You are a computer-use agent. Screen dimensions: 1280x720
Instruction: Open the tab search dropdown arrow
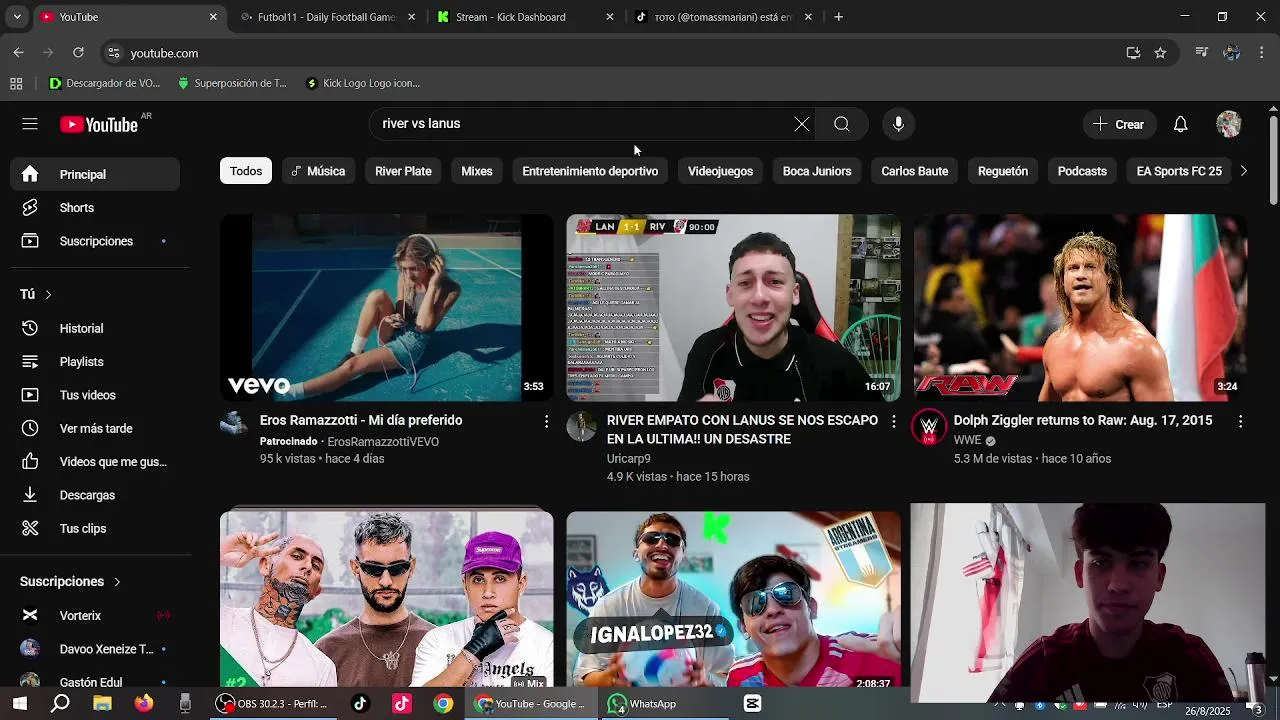(x=16, y=17)
